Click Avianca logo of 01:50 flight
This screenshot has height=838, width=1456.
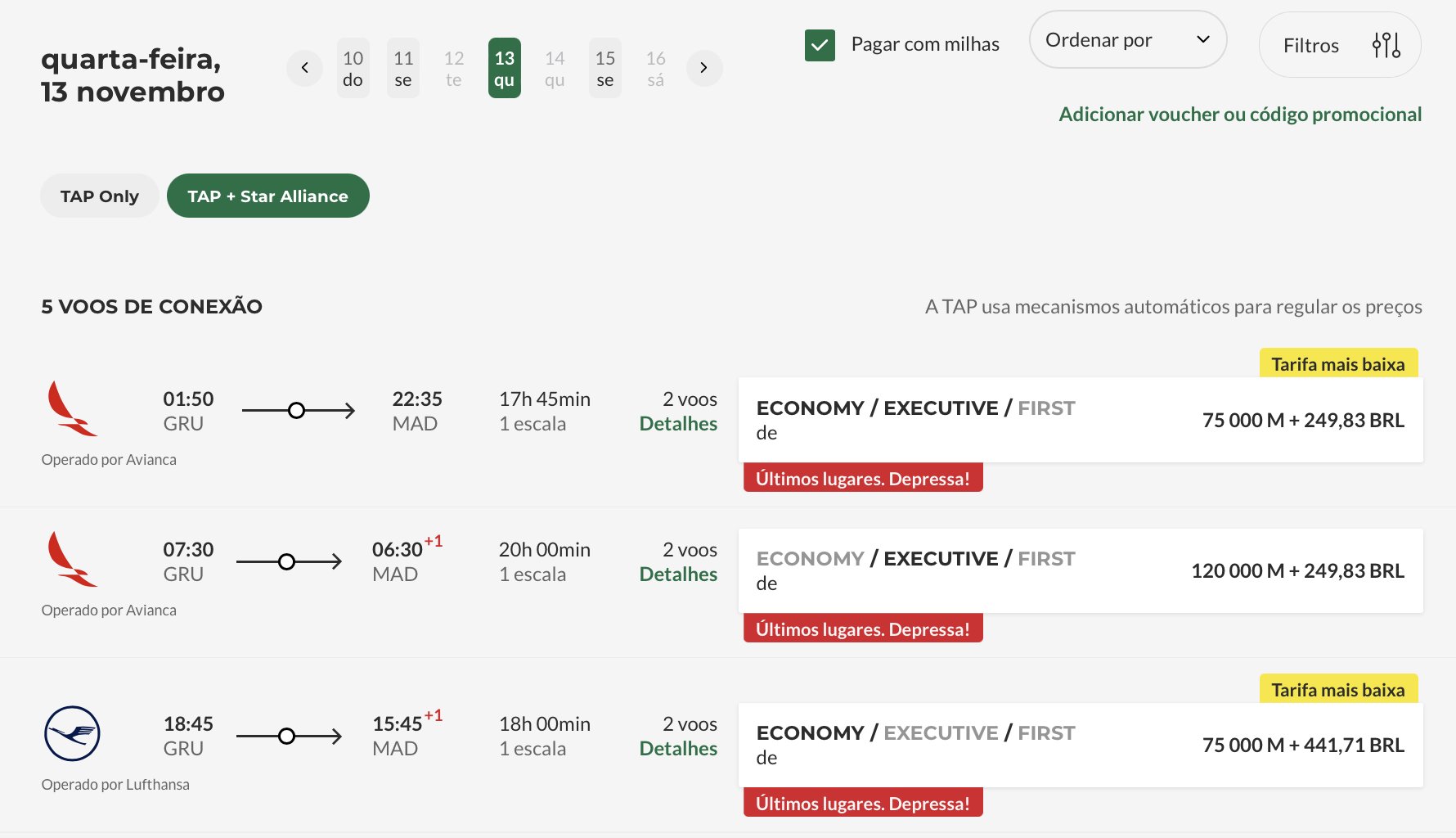[x=72, y=408]
